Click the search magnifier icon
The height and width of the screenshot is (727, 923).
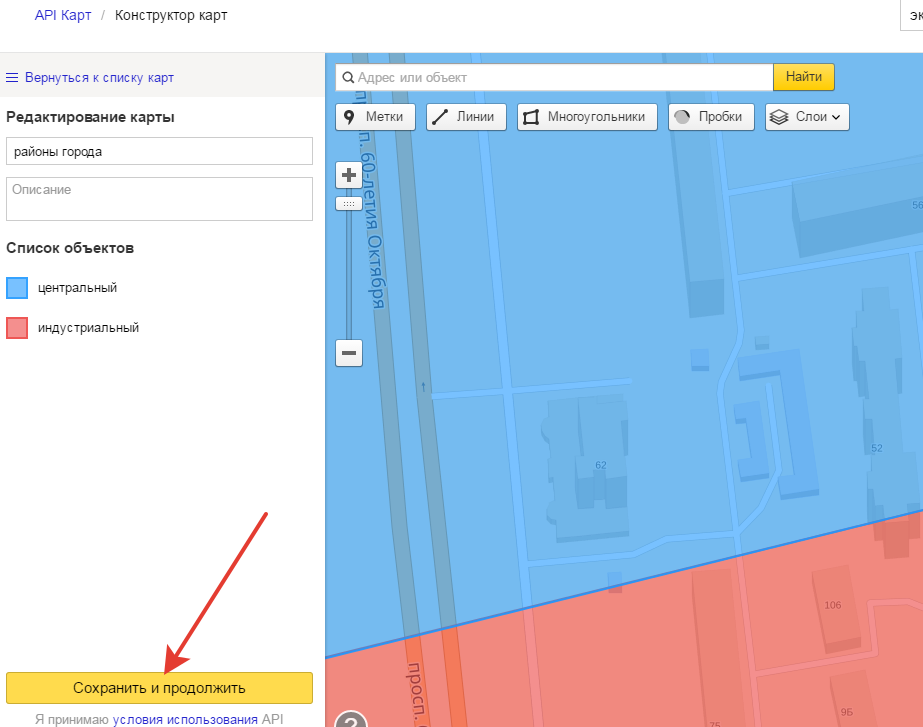coord(347,78)
